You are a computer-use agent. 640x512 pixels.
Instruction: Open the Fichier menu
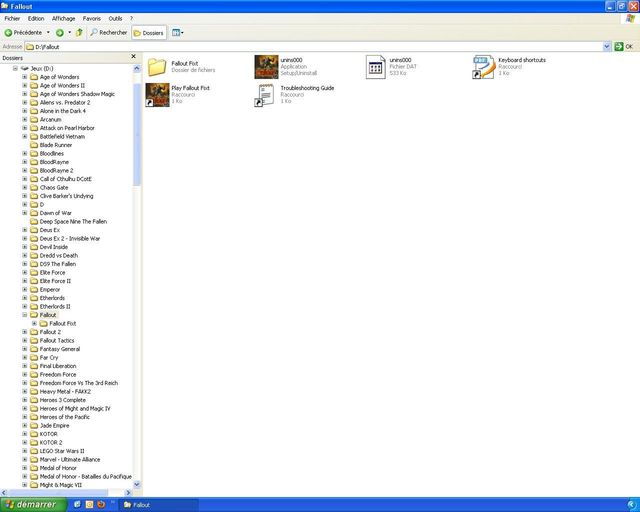coord(12,18)
